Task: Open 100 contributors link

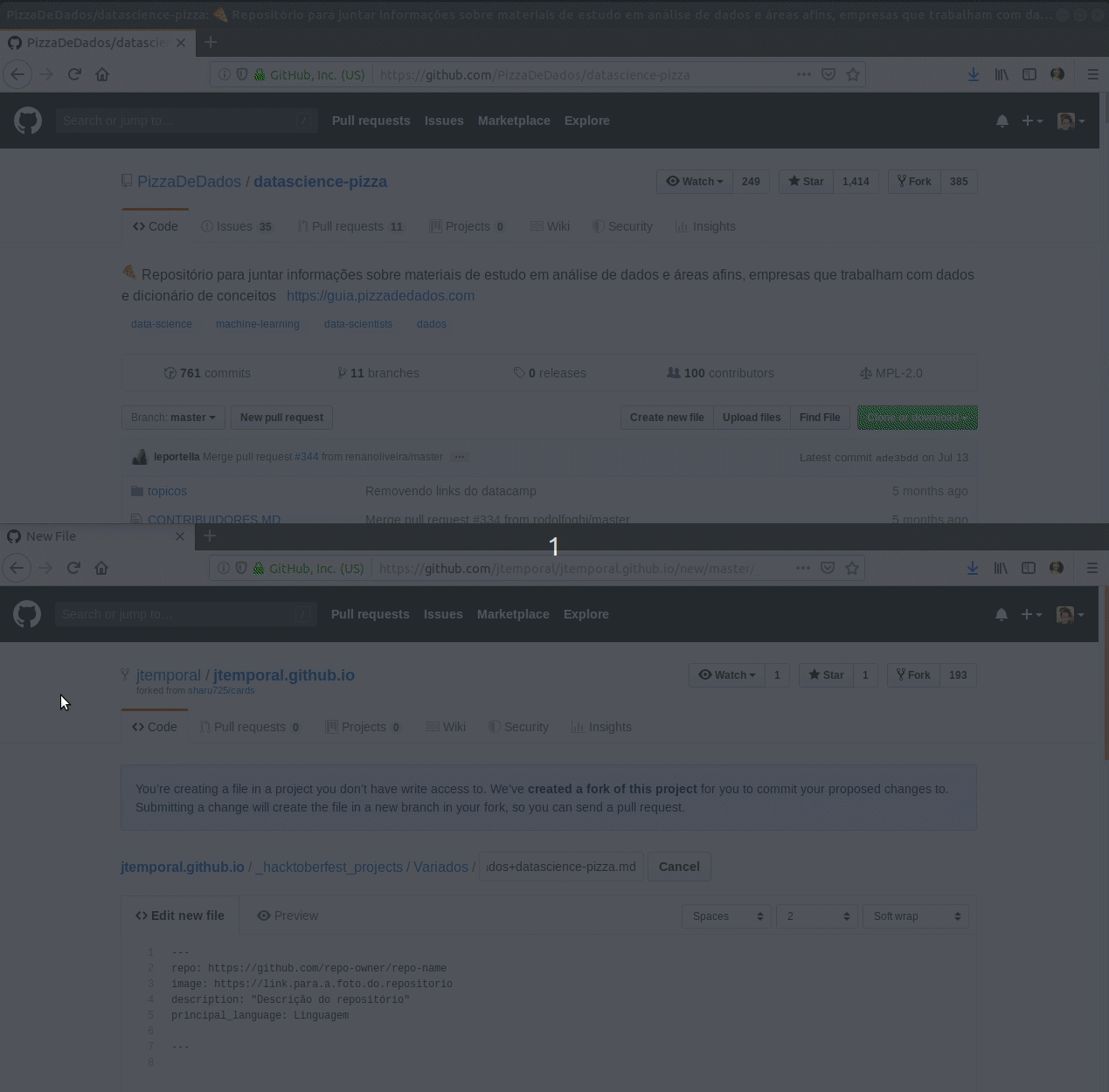Action: click(720, 373)
